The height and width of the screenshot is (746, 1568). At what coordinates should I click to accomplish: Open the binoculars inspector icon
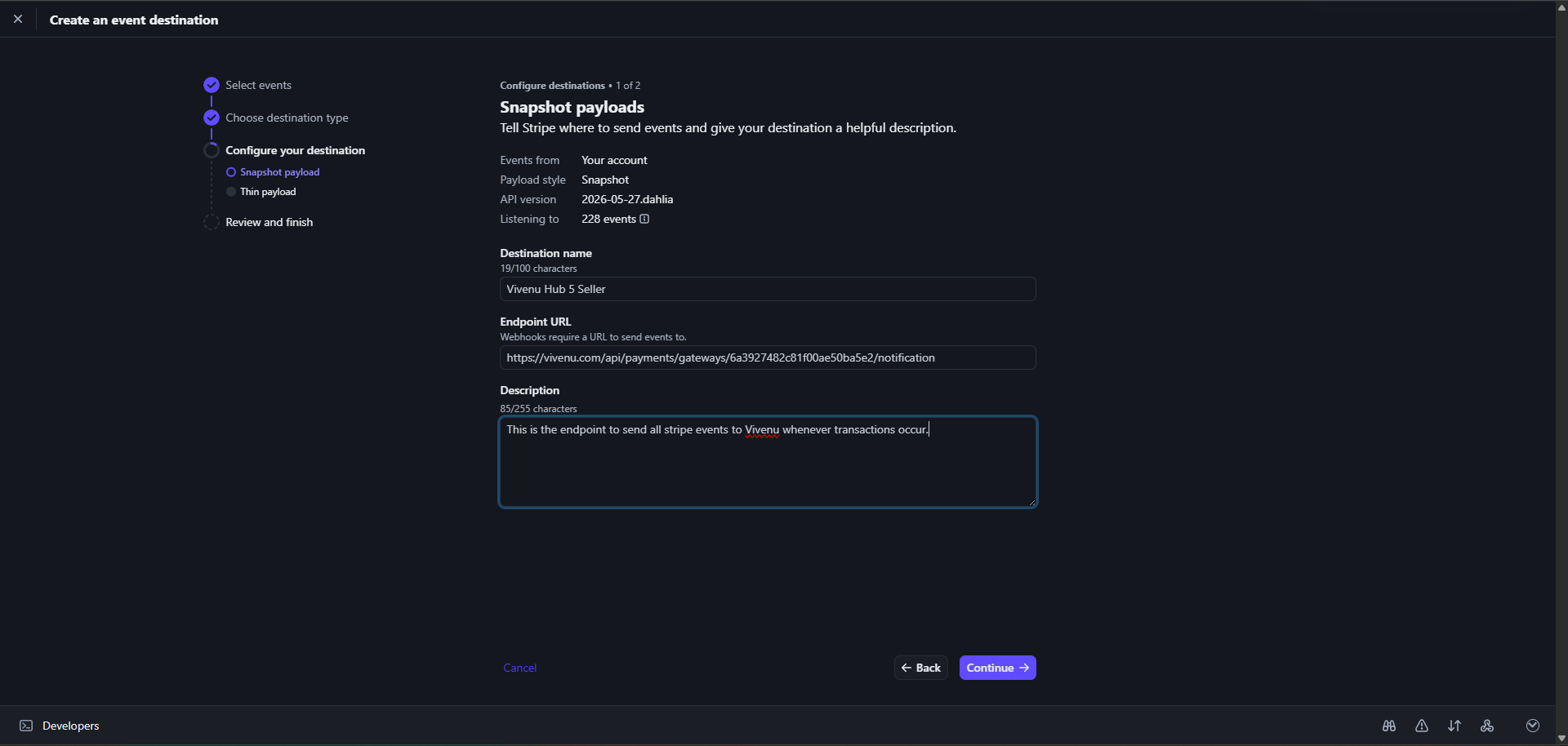(1389, 726)
